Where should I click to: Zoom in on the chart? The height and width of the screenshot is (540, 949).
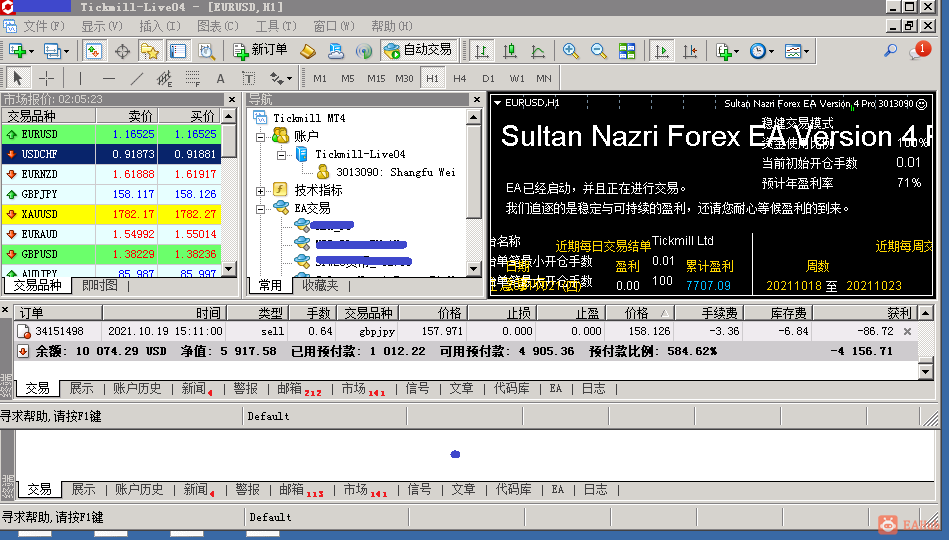570,51
